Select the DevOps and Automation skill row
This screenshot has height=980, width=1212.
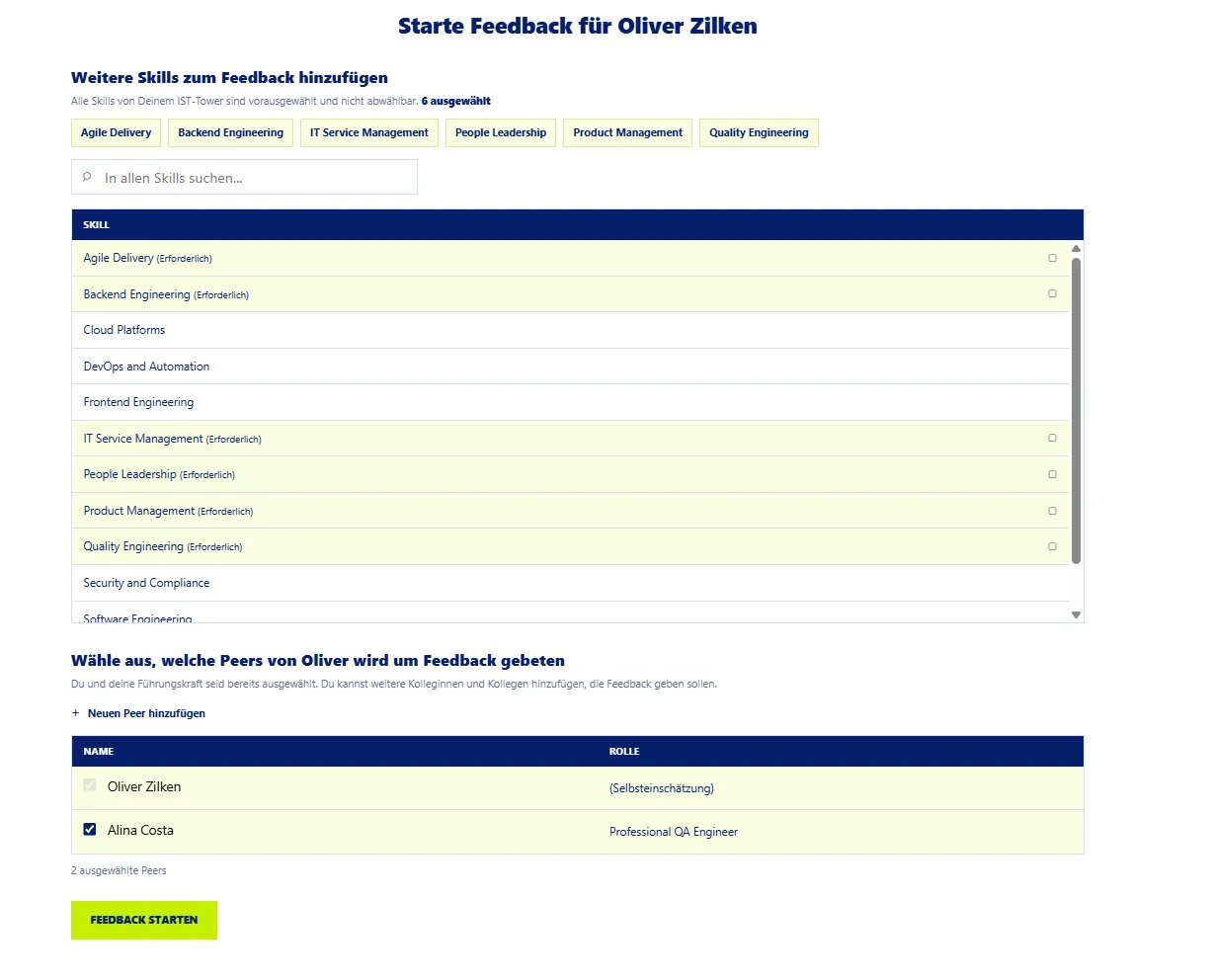(x=571, y=367)
